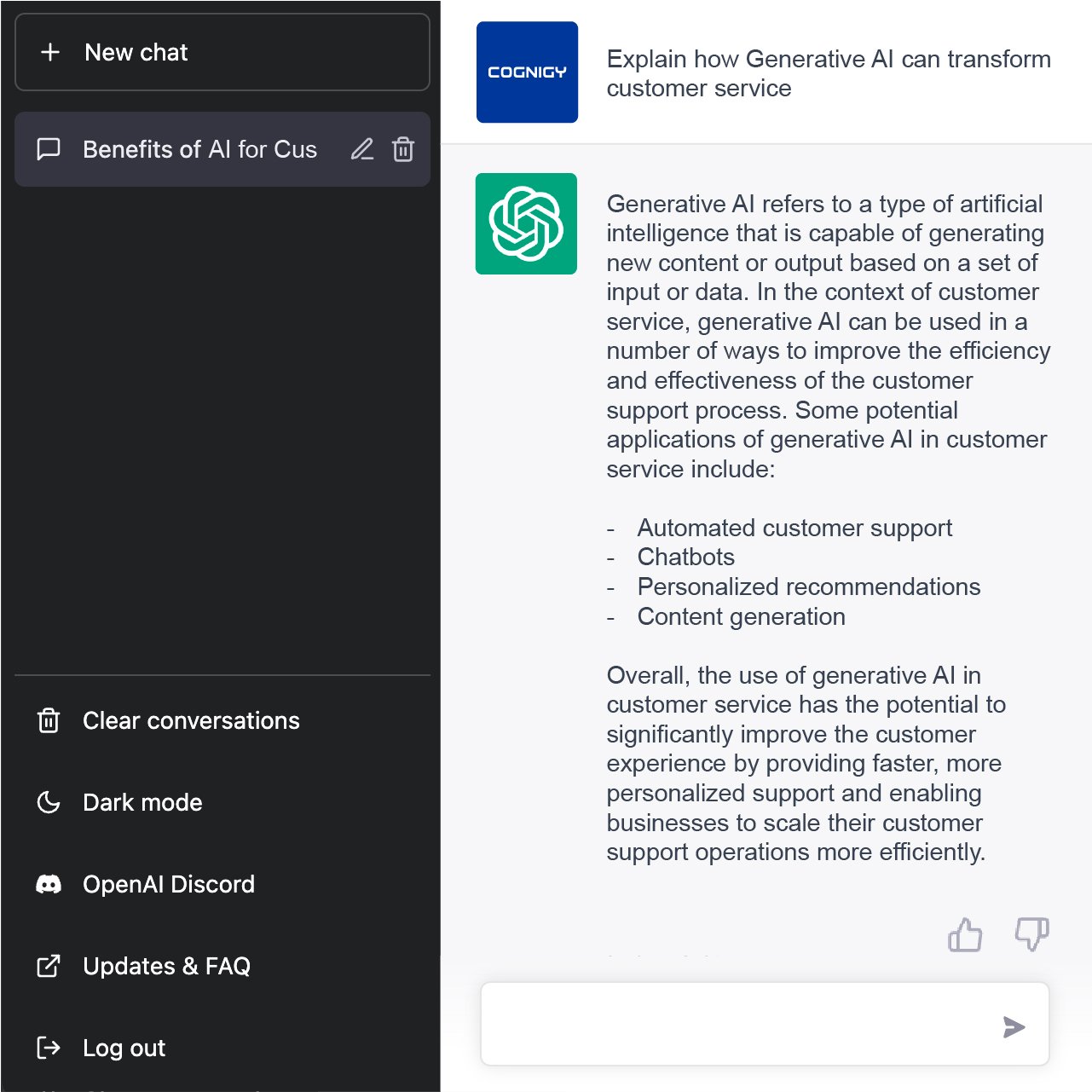Image resolution: width=1092 pixels, height=1092 pixels.
Task: Click the Dark mode moon icon
Action: 49,802
